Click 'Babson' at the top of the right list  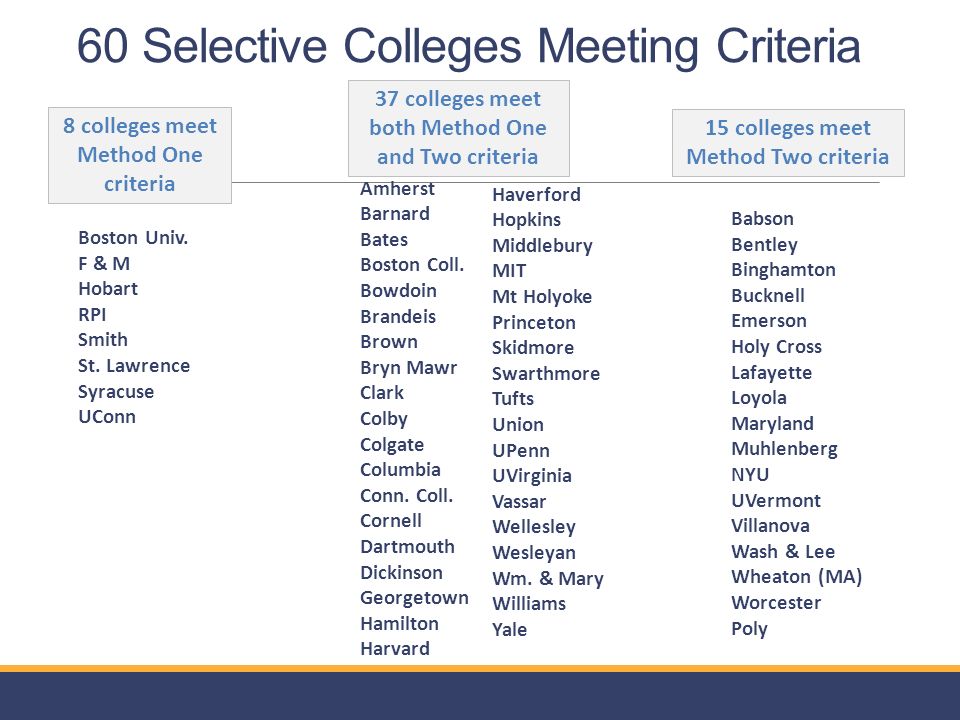[x=762, y=219]
